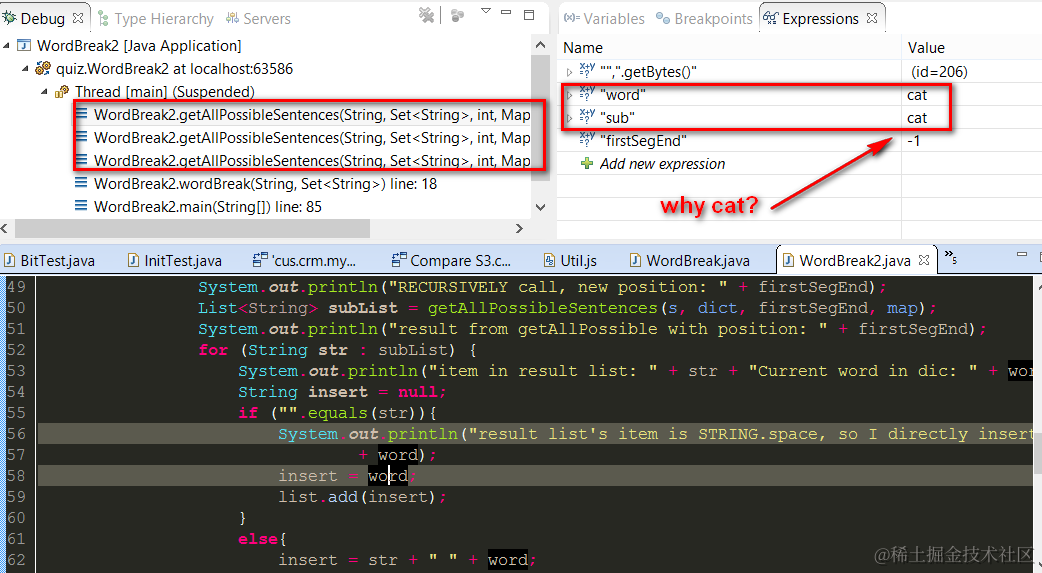
Task: Click line number 50 in the editor gutter
Action: (x=16, y=308)
